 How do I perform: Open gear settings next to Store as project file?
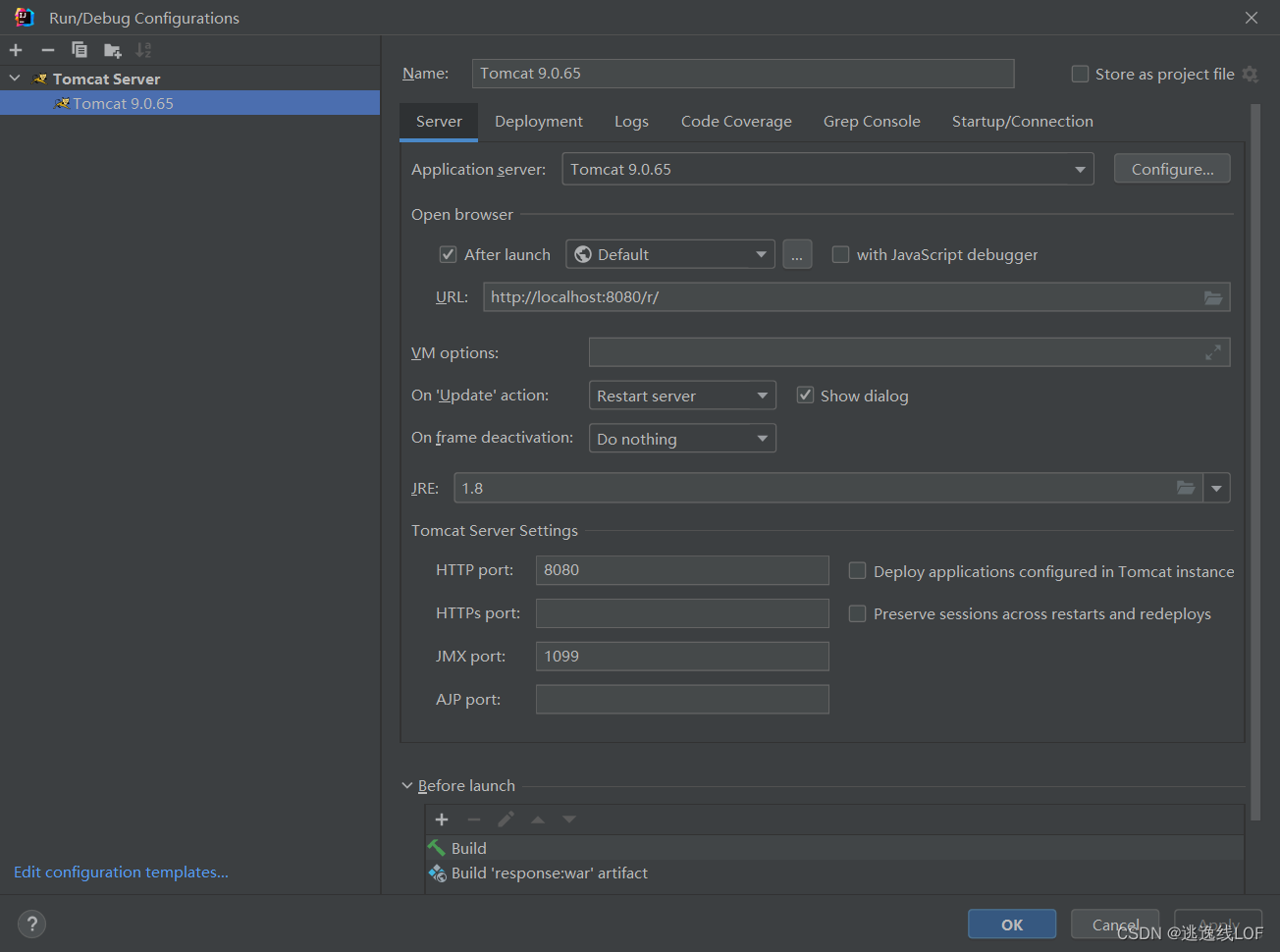point(1250,74)
